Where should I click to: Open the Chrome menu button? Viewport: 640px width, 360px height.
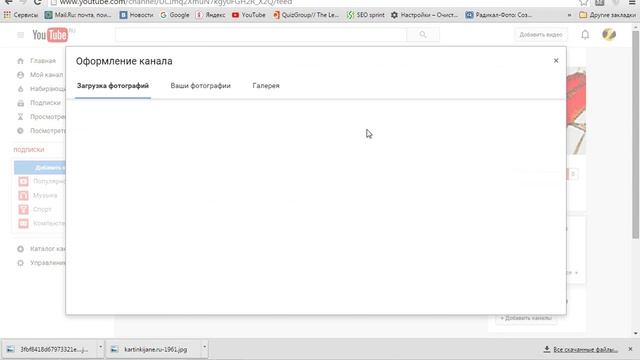coord(632,2)
